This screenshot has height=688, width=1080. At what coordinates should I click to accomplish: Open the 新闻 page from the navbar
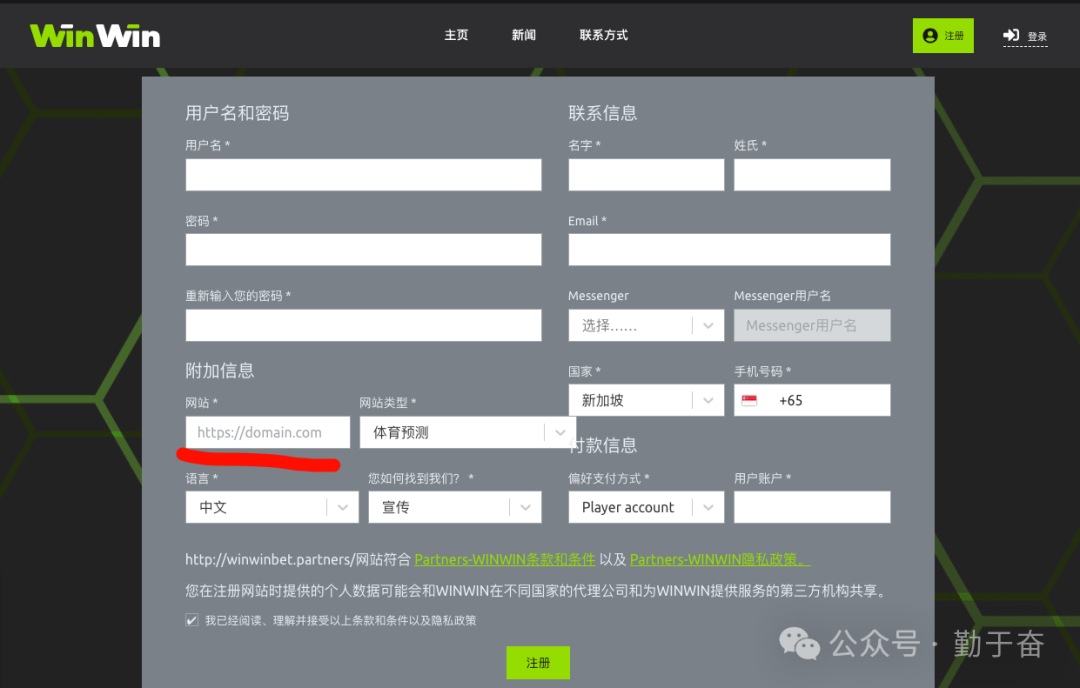point(524,35)
